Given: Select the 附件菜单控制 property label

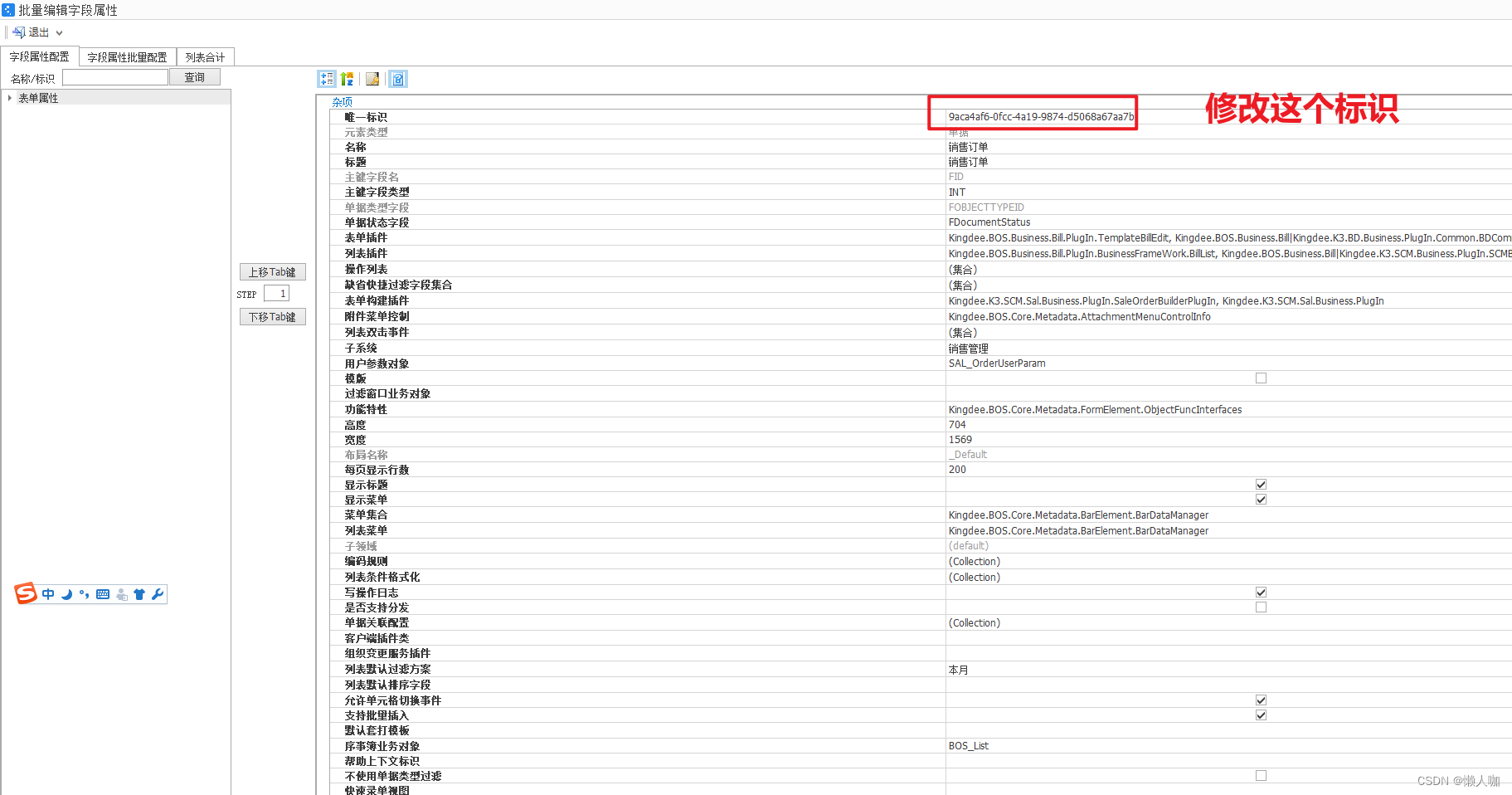Looking at the screenshot, I should click(x=377, y=317).
